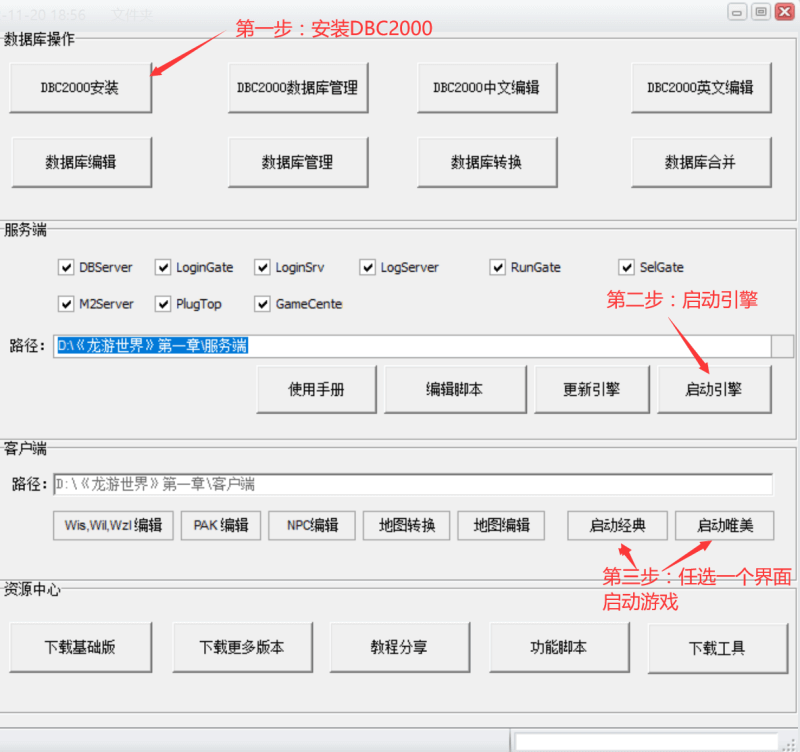Open the 使用手册 manual

[x=317, y=390]
